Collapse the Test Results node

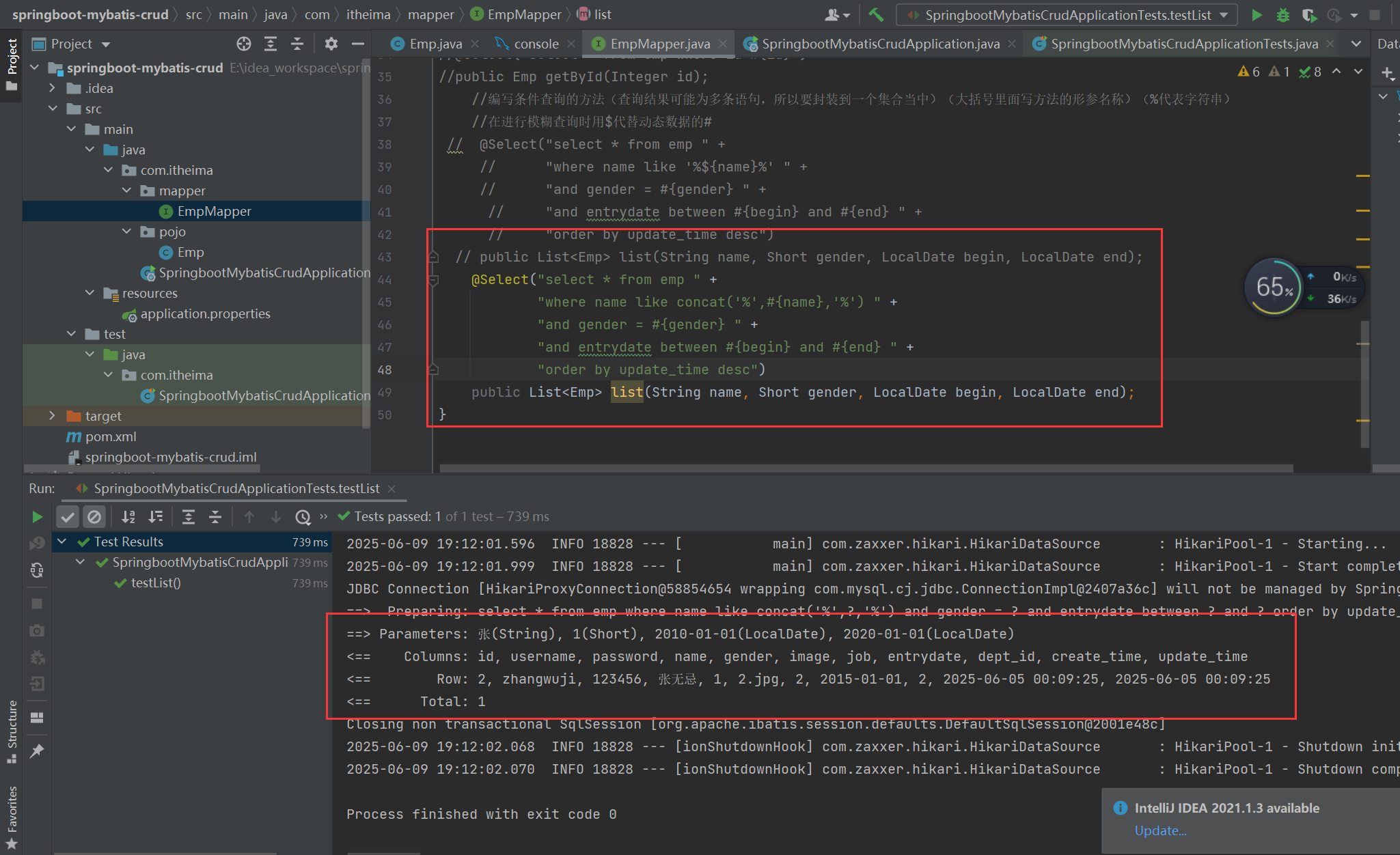coord(62,542)
